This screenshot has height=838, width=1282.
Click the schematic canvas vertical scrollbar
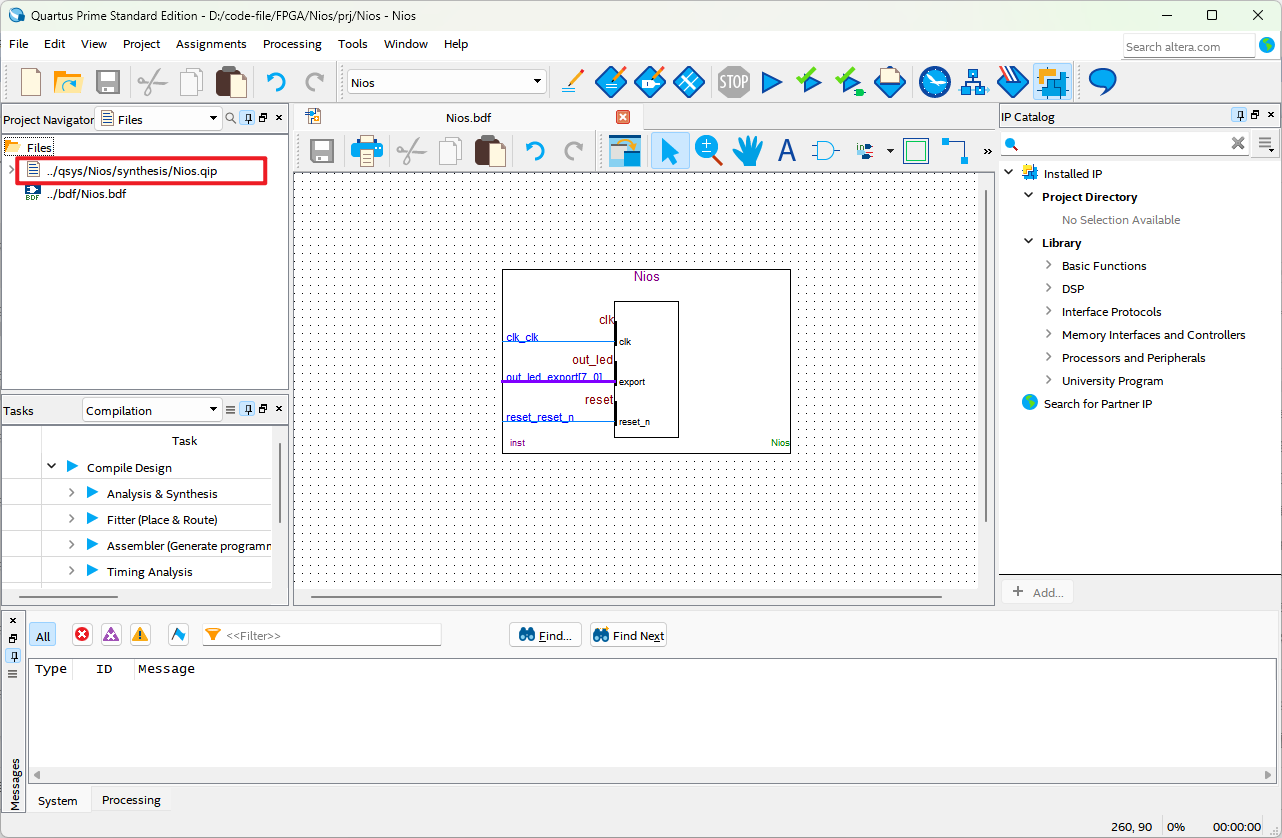click(987, 356)
